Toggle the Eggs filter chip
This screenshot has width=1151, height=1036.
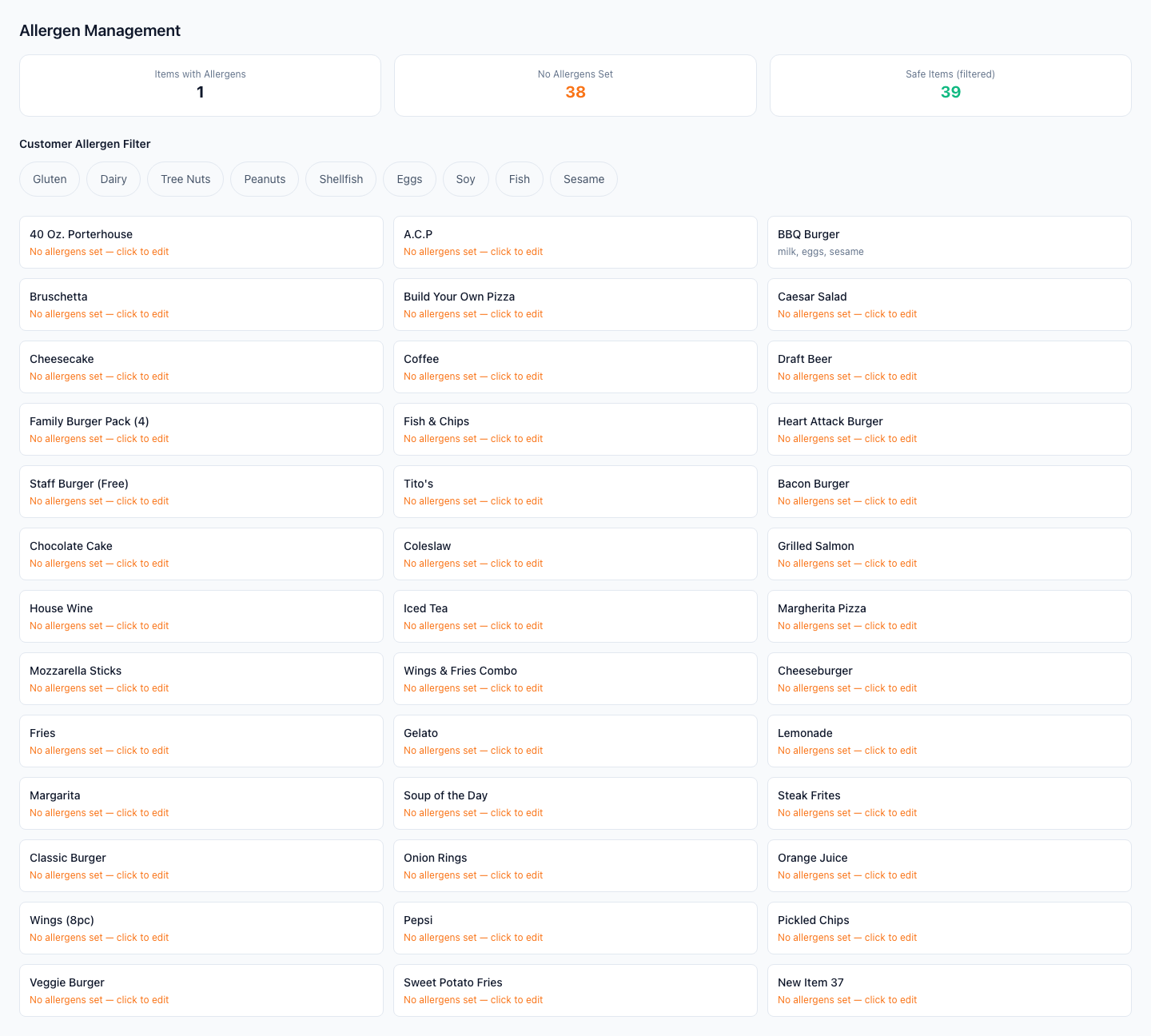pos(409,179)
